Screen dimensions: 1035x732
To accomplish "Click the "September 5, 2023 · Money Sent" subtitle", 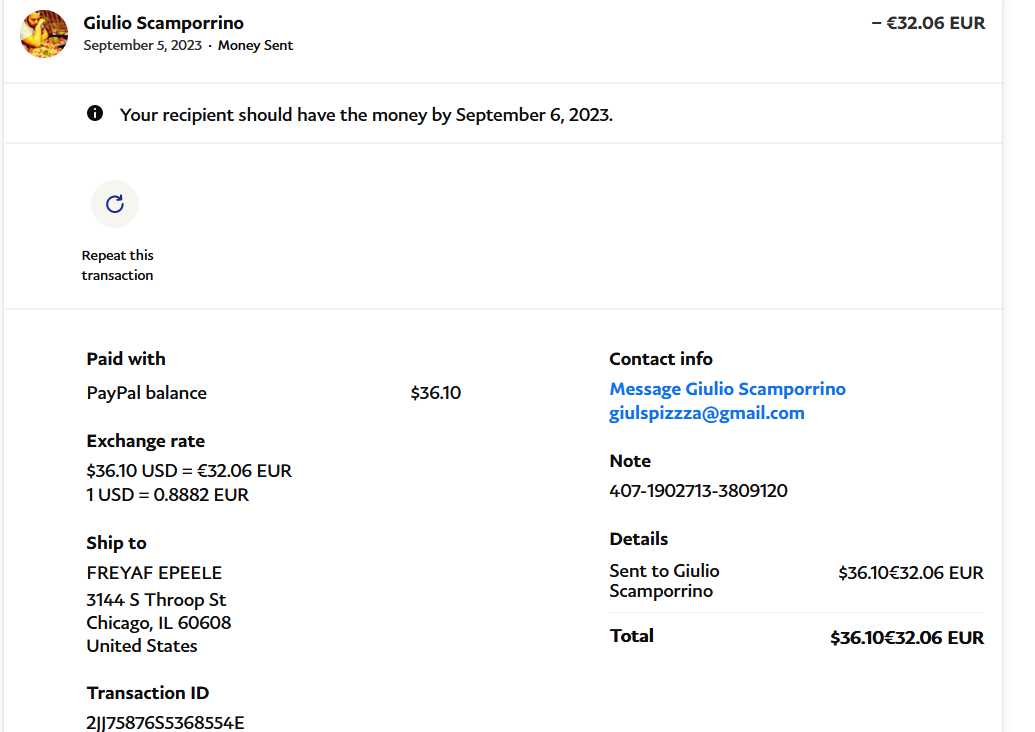I will (188, 45).
